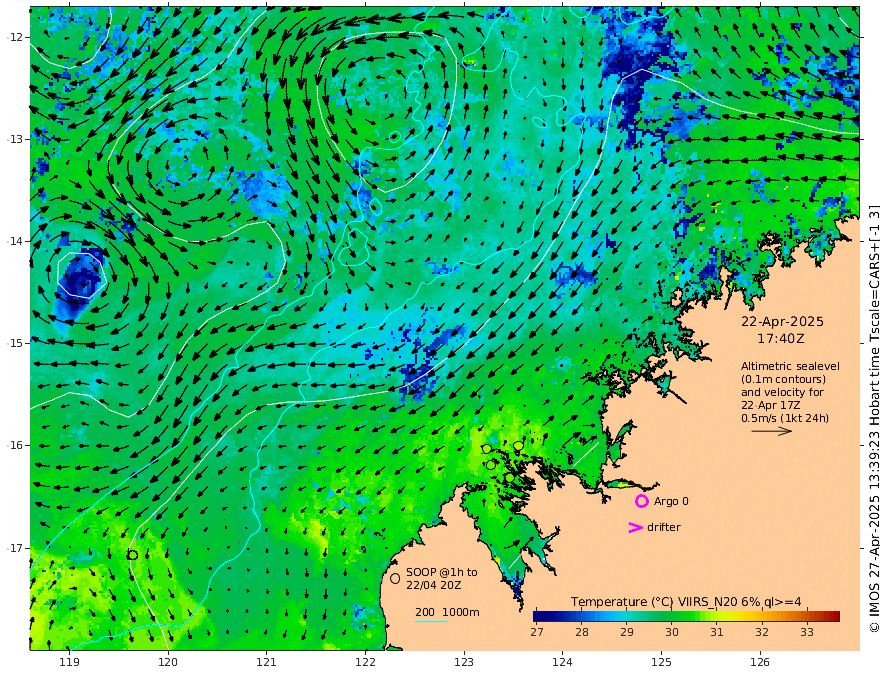Viewport: 880px width, 680px height.
Task: Click colorbar tick label 28
Action: (x=582, y=632)
